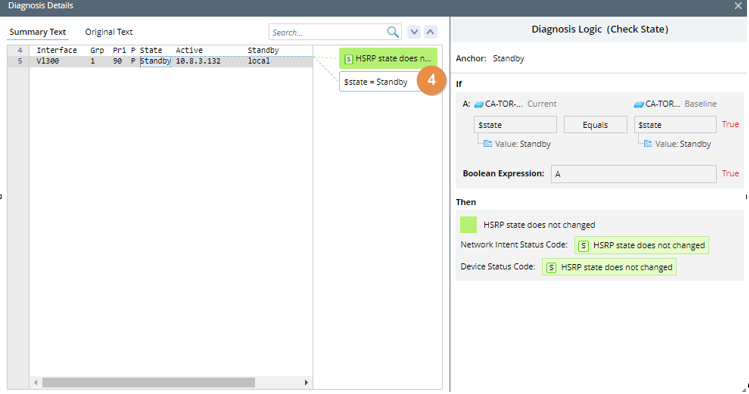Click the S icon in Device Status badge

[x=551, y=267]
